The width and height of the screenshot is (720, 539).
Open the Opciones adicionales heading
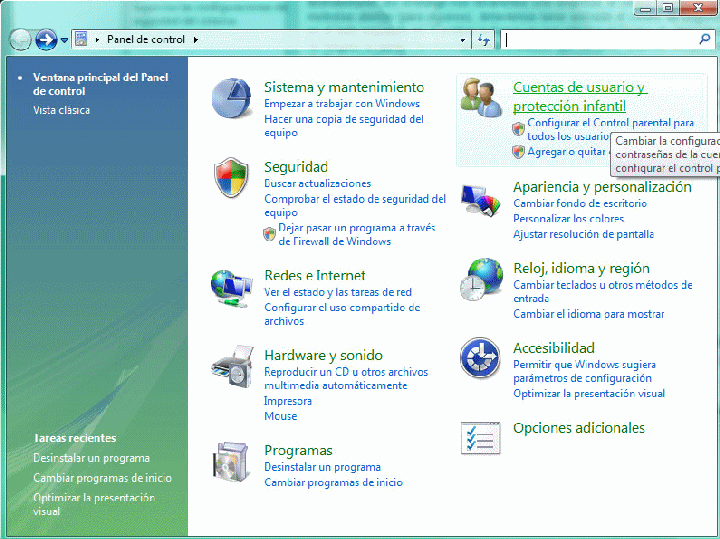tap(579, 428)
